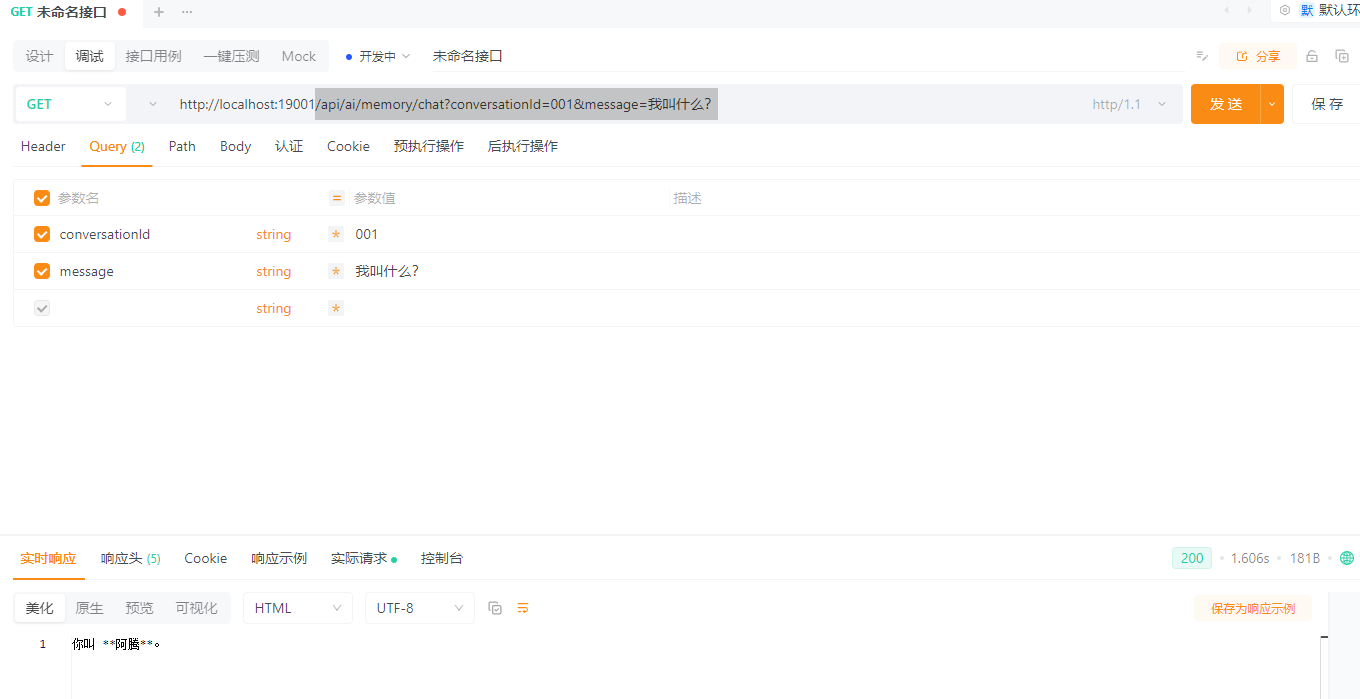Click the duplicate request icon

point(1342,56)
